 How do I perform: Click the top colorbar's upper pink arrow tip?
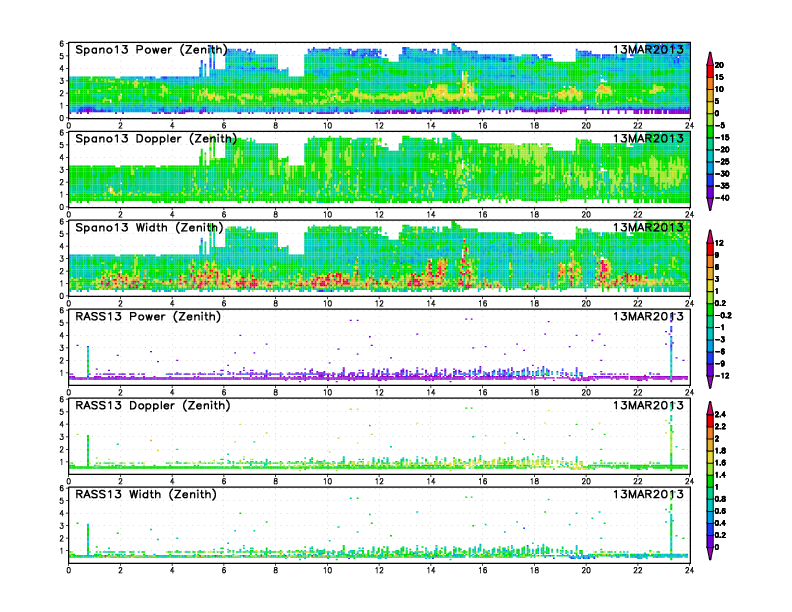pos(710,58)
